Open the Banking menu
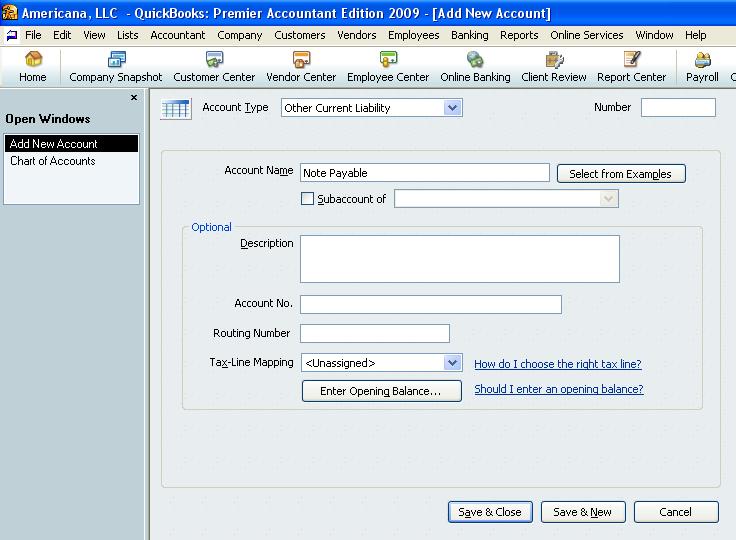 (470, 35)
